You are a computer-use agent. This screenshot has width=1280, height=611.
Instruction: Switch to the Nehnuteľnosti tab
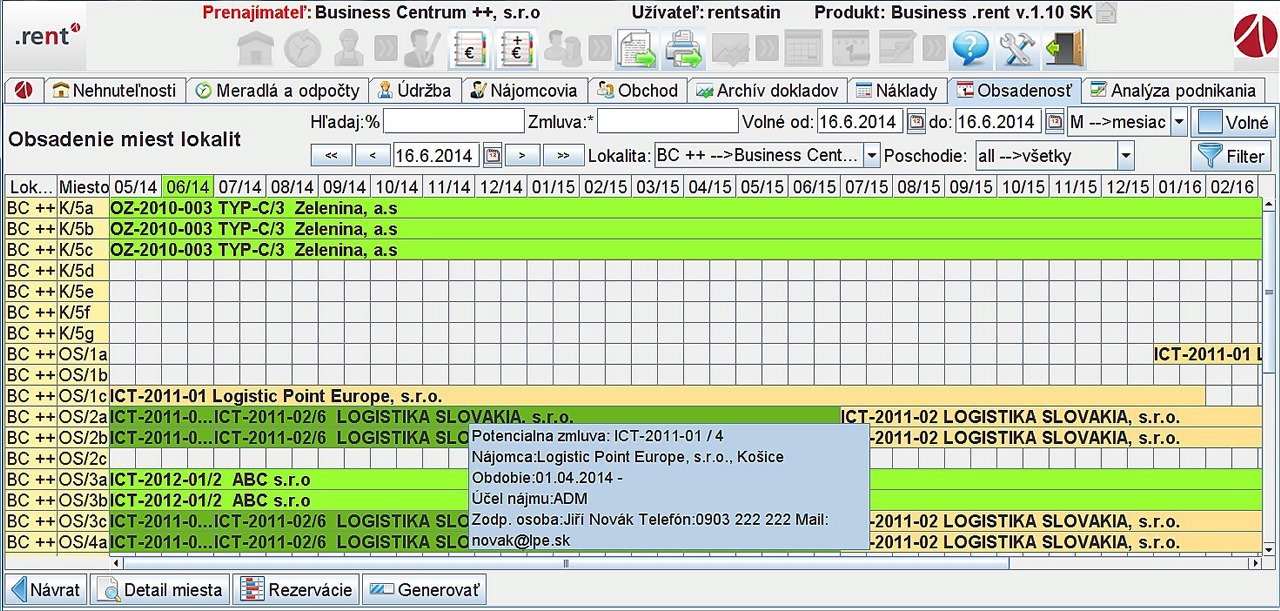[x=114, y=90]
